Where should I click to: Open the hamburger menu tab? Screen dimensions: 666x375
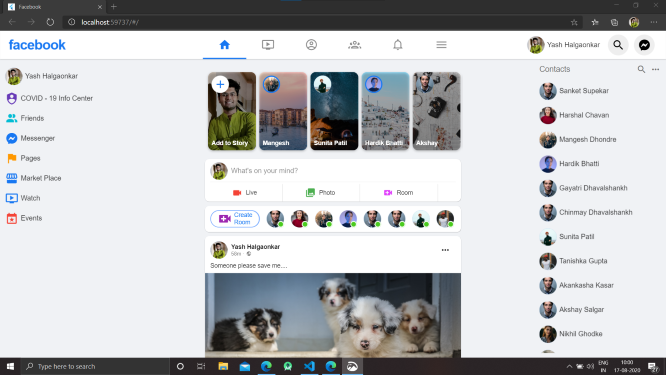pos(441,45)
